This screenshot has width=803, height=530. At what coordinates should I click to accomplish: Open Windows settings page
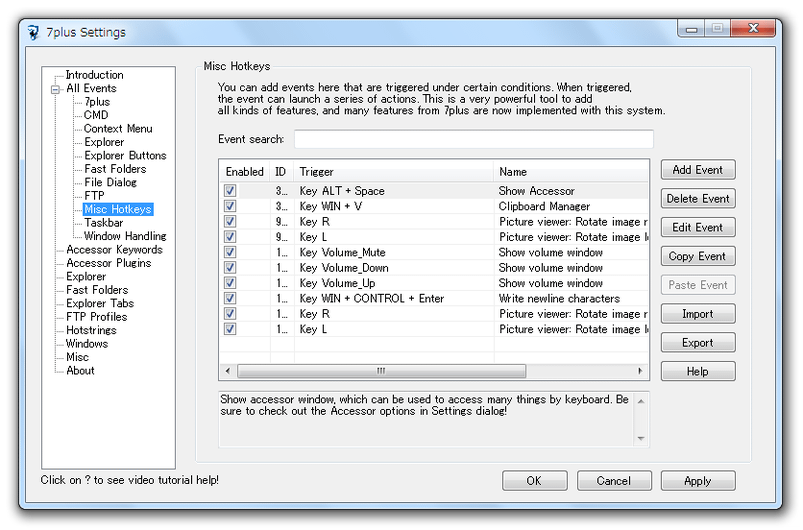(87, 344)
